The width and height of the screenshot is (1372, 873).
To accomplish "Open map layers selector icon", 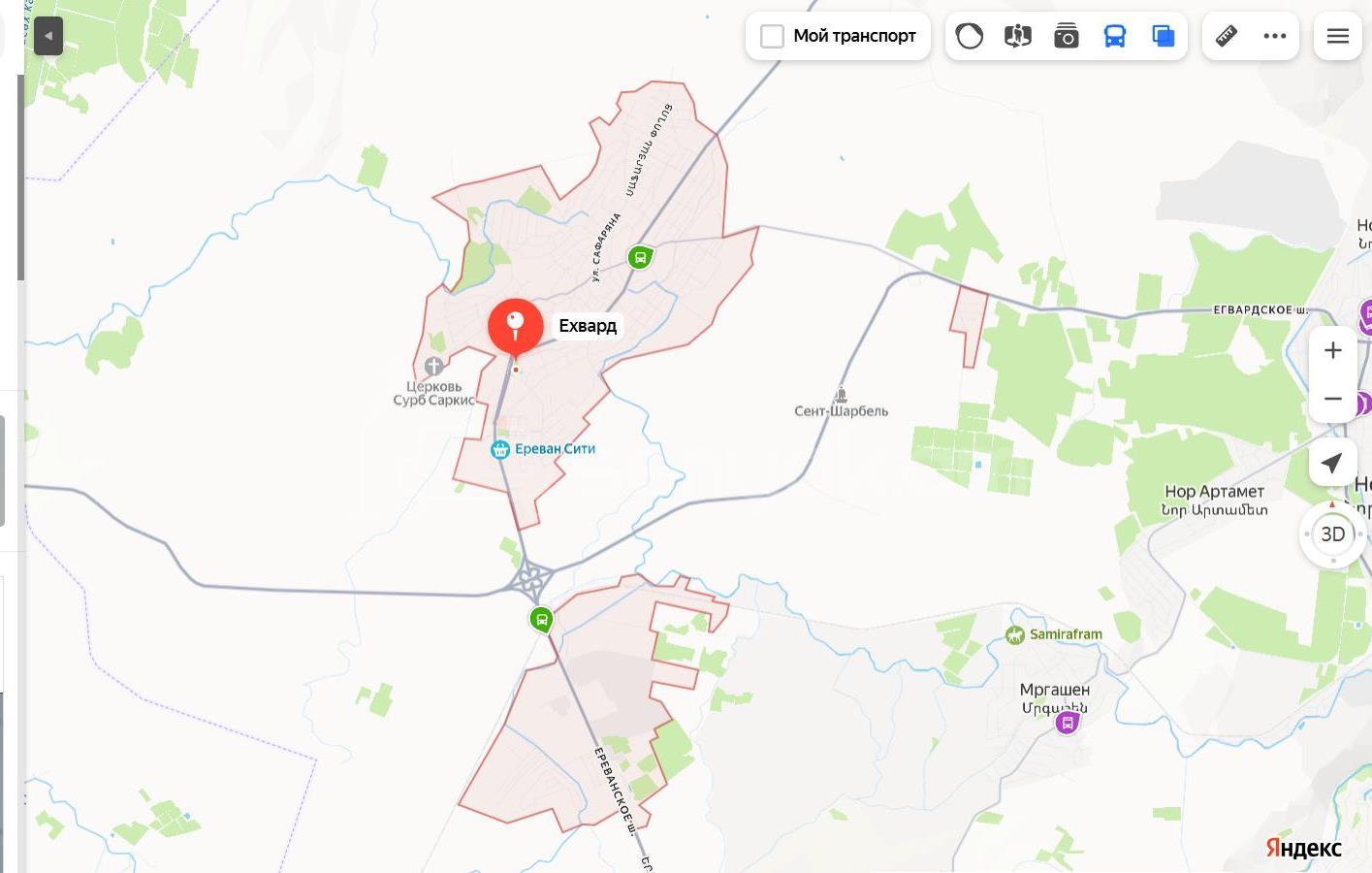I will [1164, 37].
